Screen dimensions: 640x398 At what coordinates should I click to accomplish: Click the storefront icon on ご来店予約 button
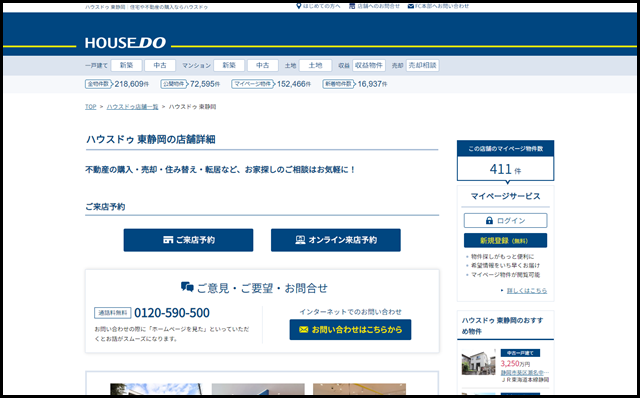click(x=168, y=240)
